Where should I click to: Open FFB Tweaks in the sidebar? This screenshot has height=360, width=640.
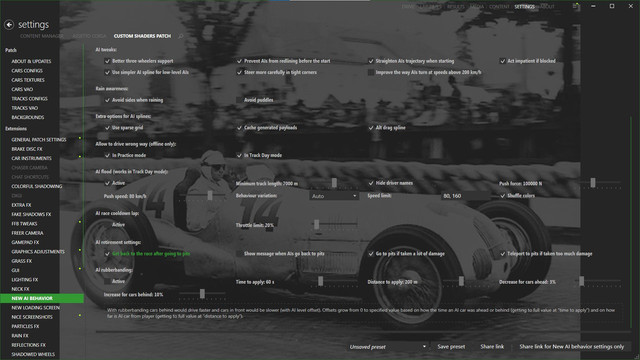24,224
